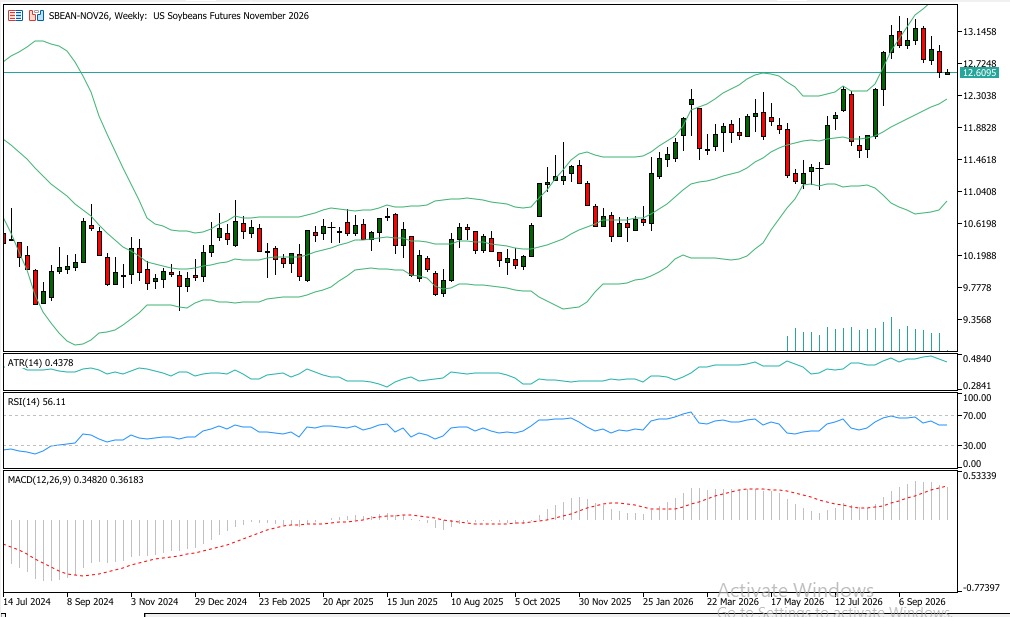Click the volume bars above ATR panel
1010x617 pixels.
[x=863, y=334]
